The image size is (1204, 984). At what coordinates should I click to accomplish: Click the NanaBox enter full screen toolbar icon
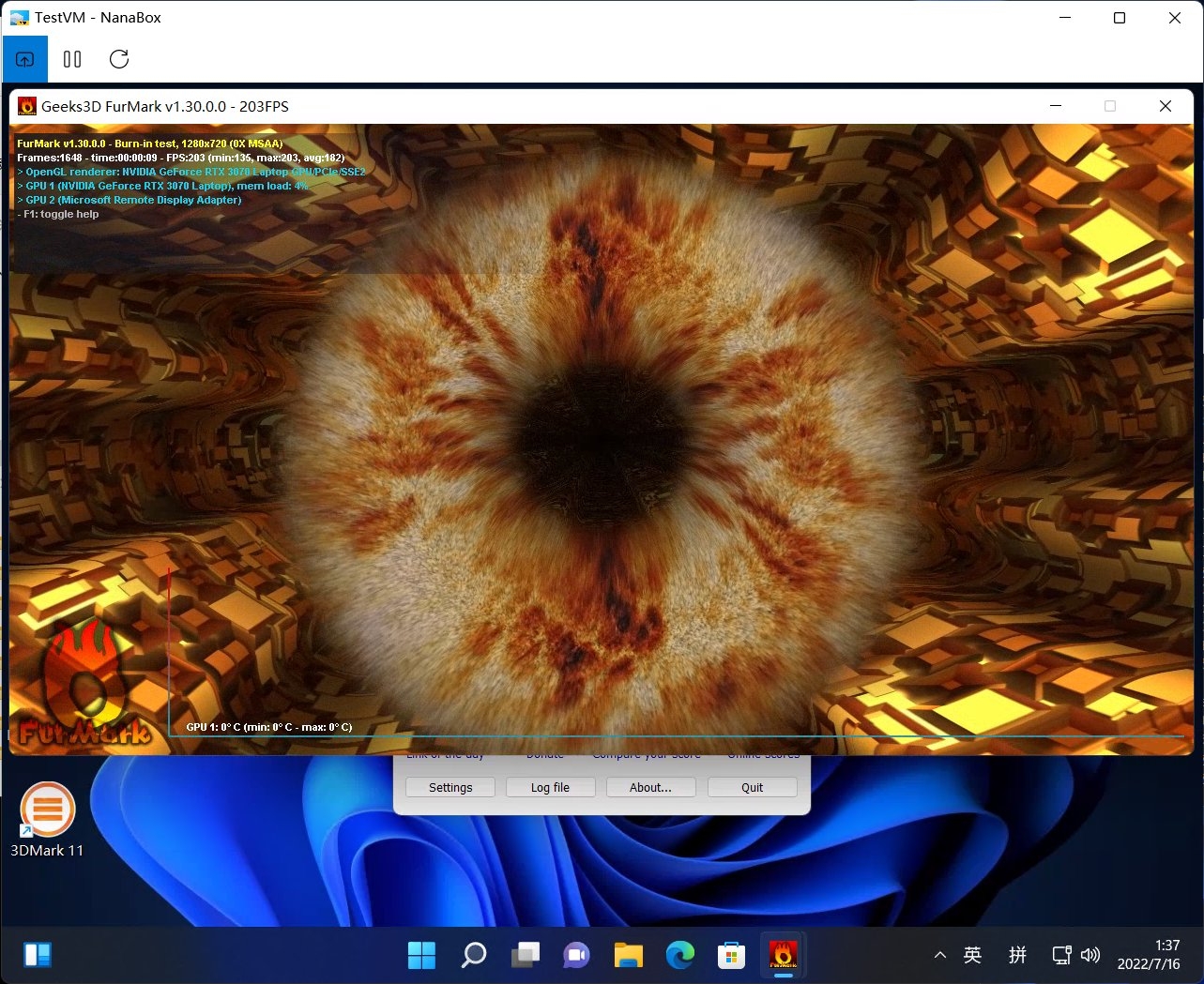(25, 59)
